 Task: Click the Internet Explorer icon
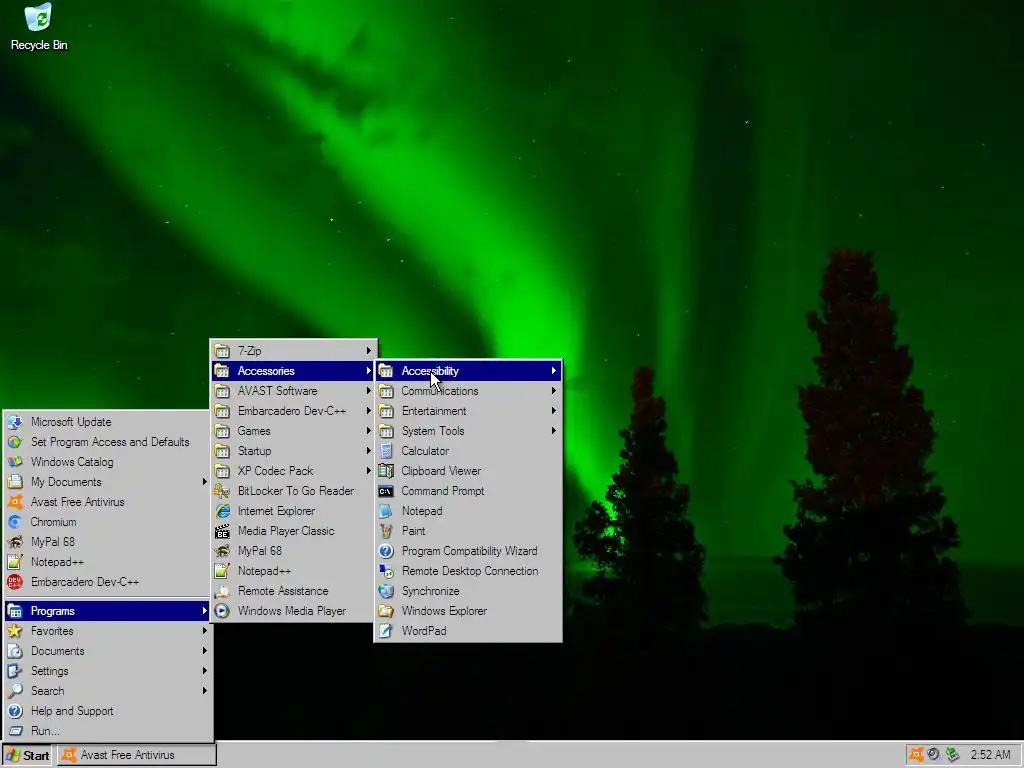222,511
